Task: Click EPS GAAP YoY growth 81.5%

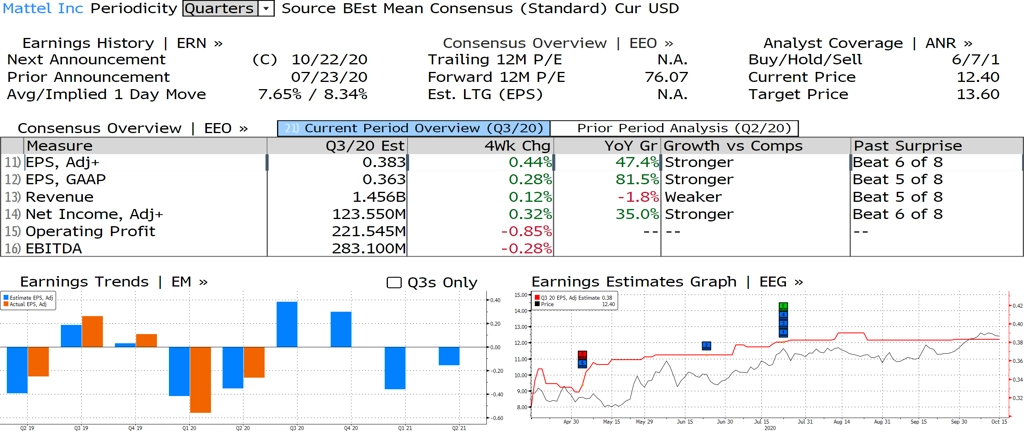Action: 636,179
